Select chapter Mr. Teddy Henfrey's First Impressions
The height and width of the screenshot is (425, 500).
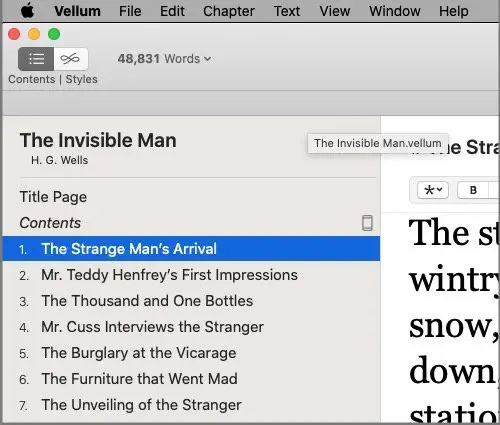(191, 275)
